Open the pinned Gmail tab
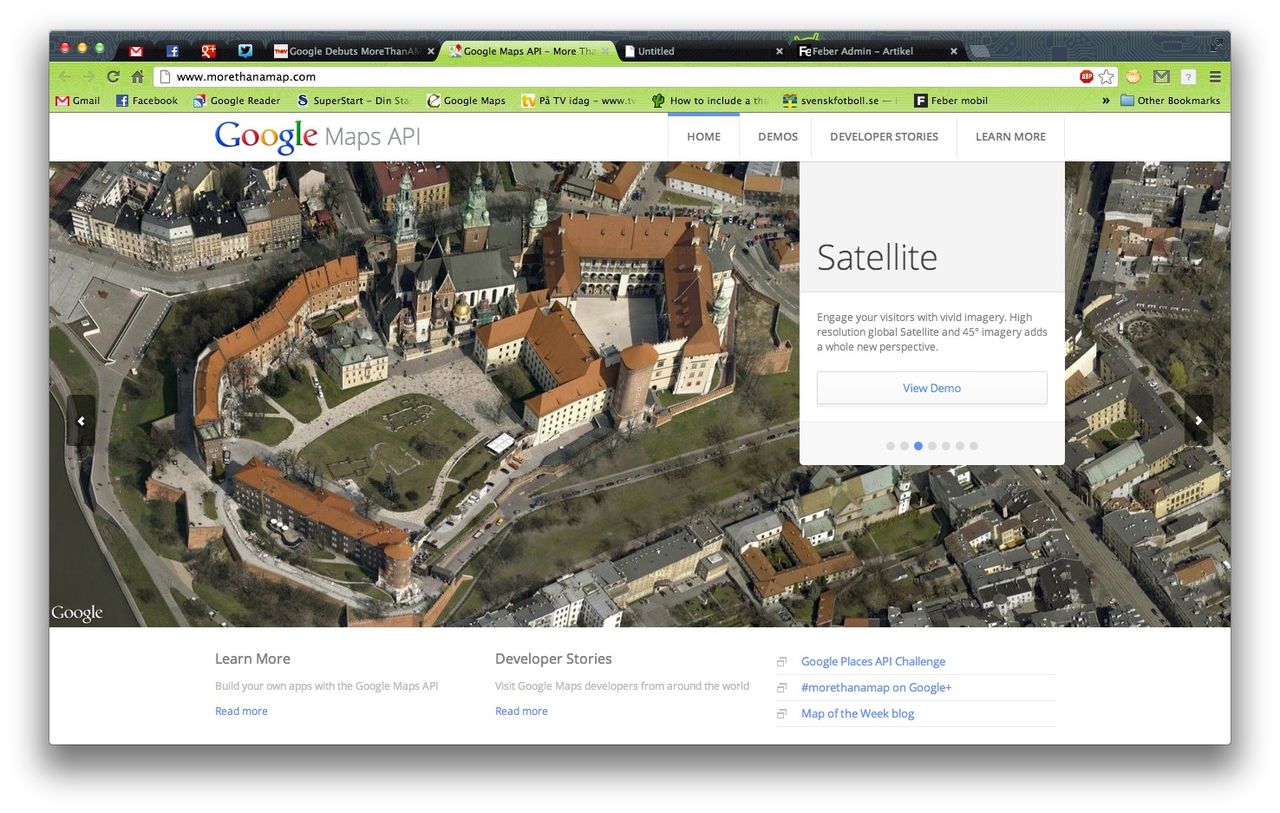The height and width of the screenshot is (813, 1280). tap(136, 51)
